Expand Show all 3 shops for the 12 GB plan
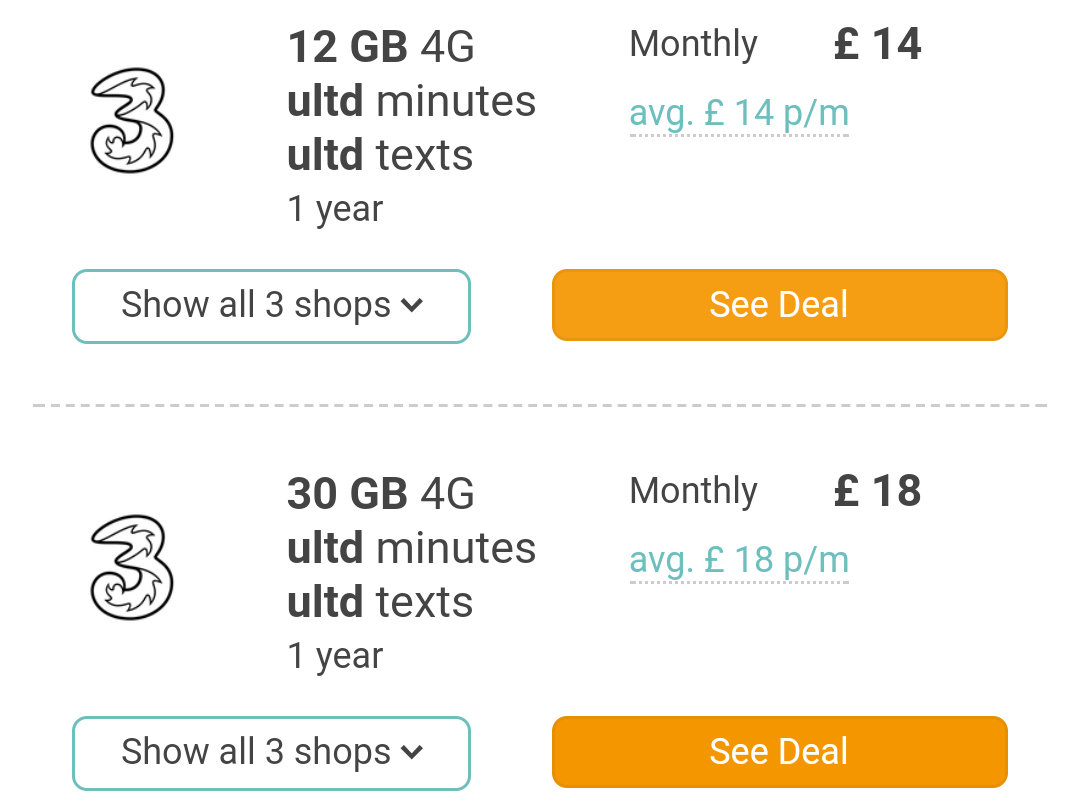Image resolution: width=1080 pixels, height=807 pixels. (271, 306)
